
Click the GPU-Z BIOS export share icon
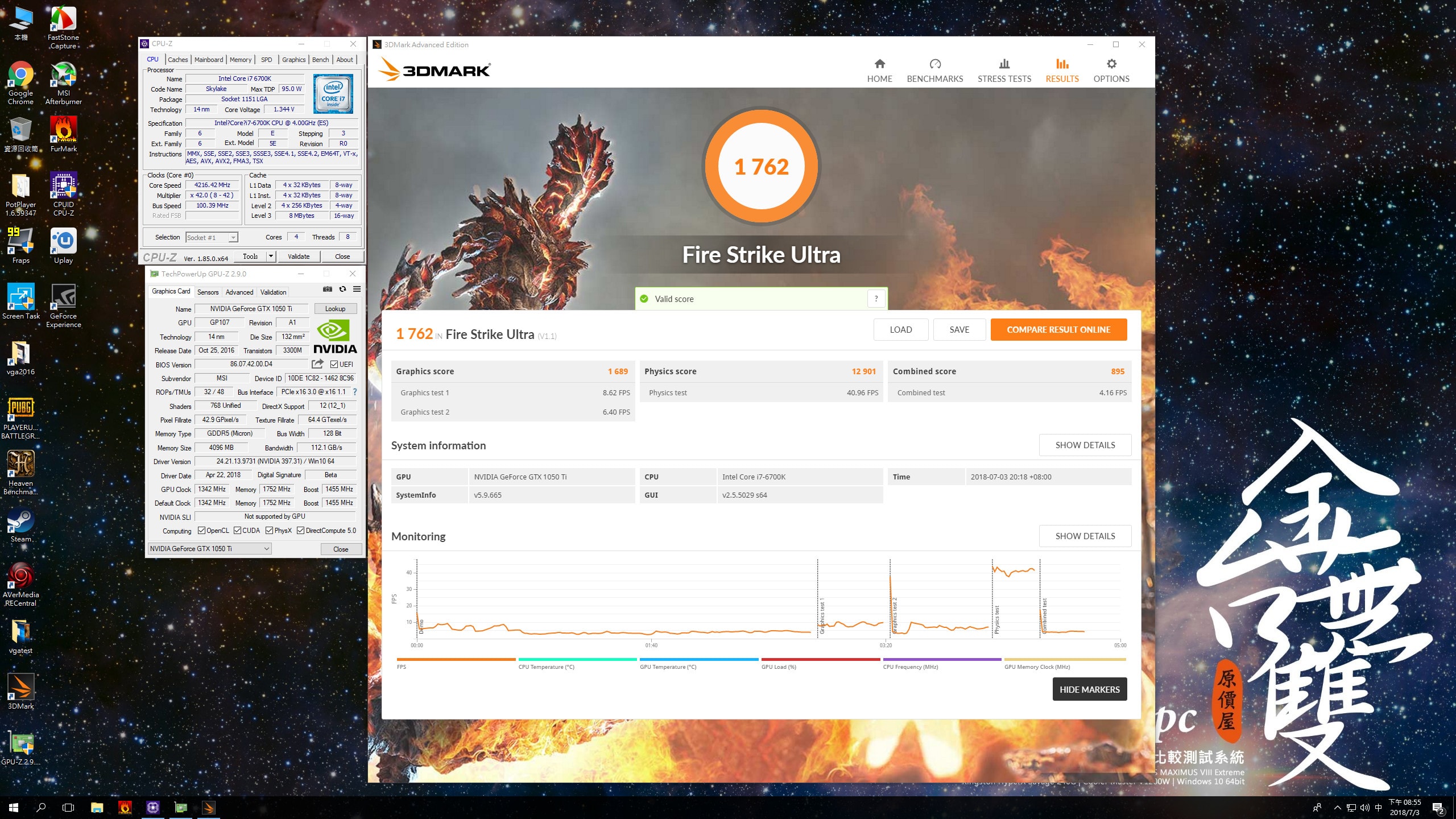coord(317,364)
